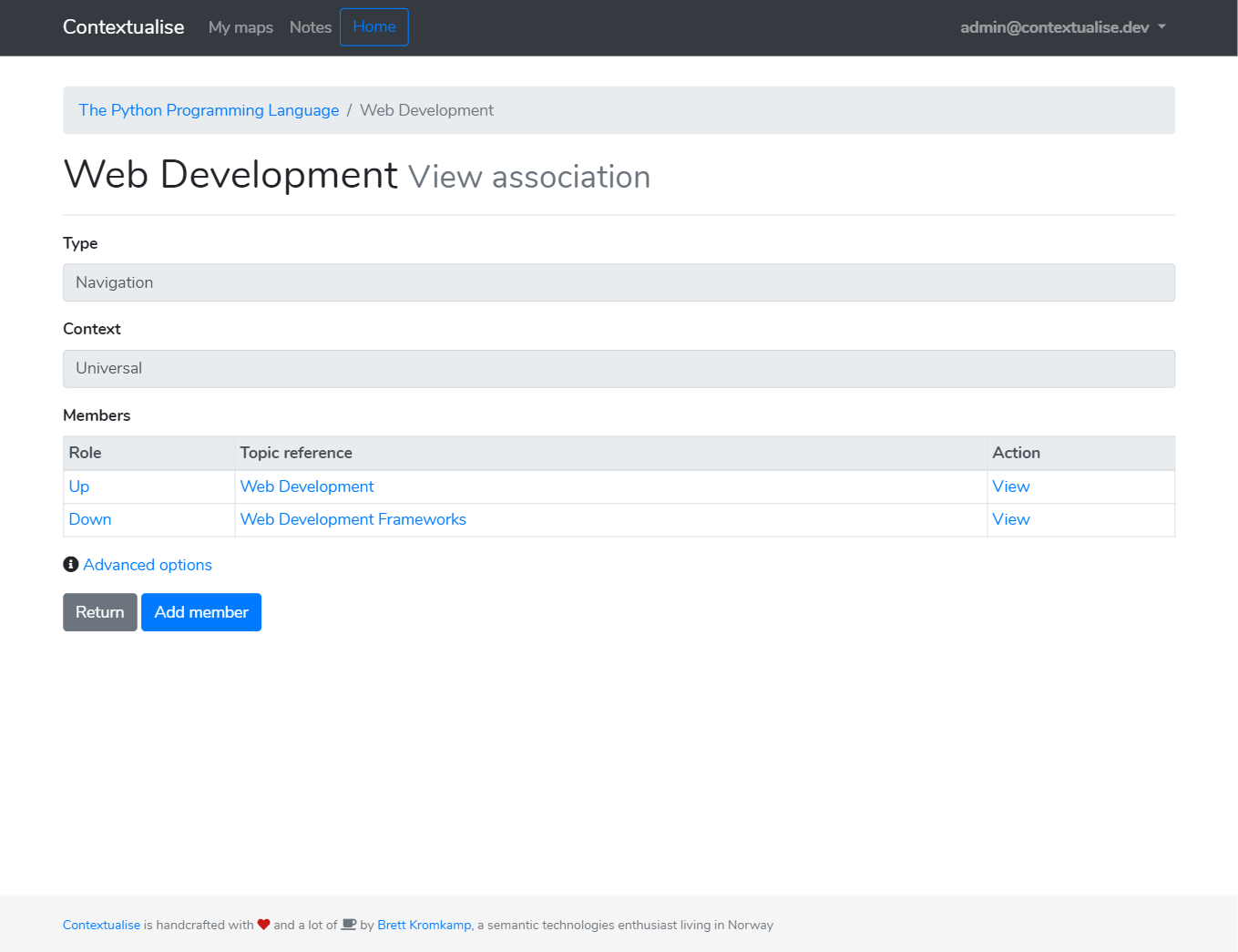
Task: Click the Context field showing Universal
Action: (x=619, y=369)
